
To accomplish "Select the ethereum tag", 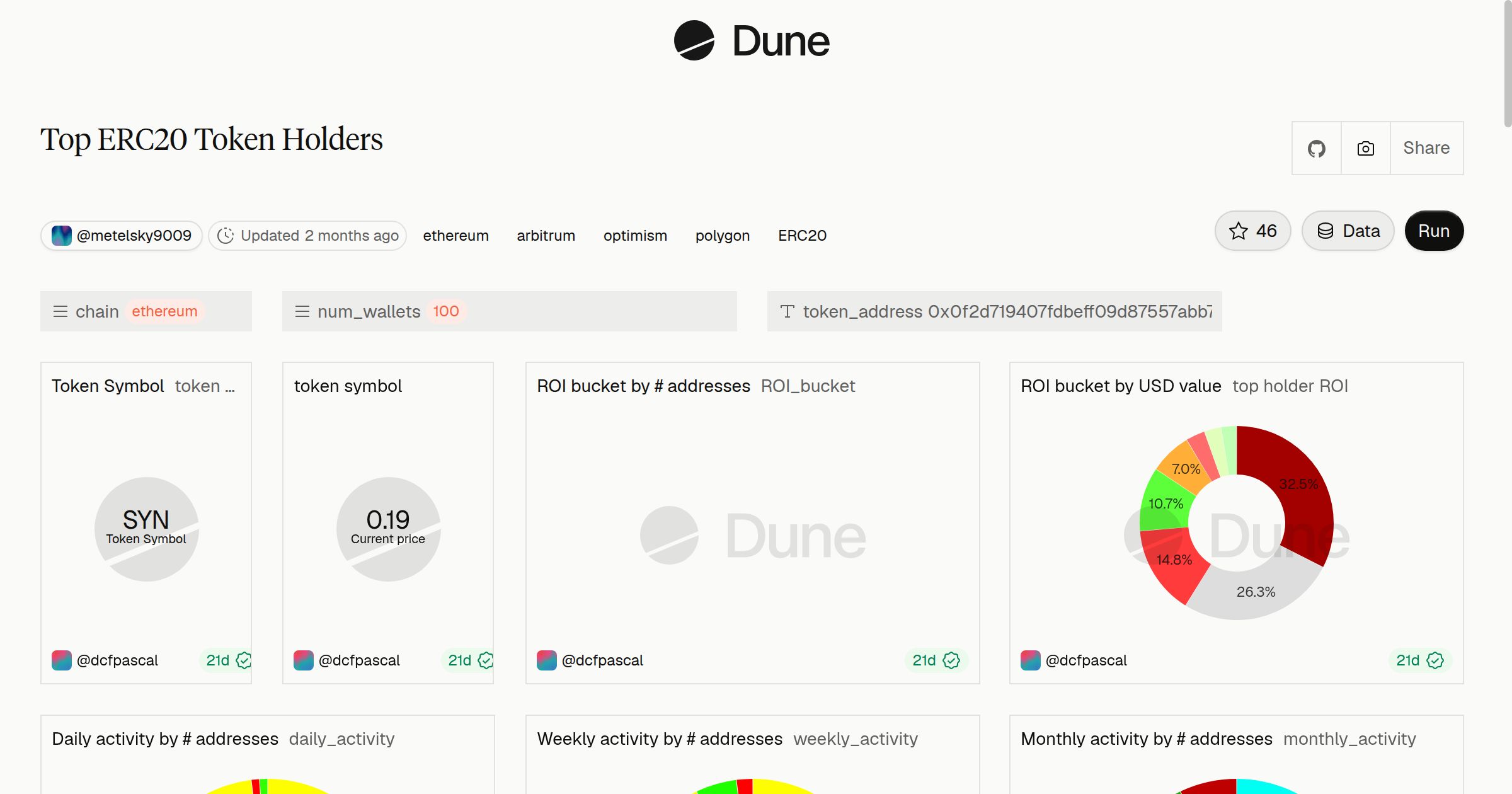I will (x=455, y=236).
